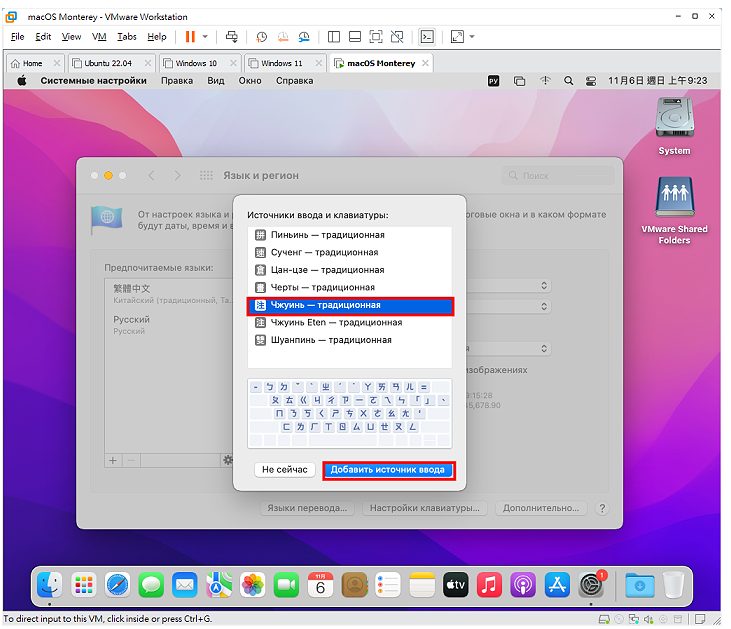Screen dimensions: 731x629
Task: Open Finder from the Dock
Action: point(49,585)
